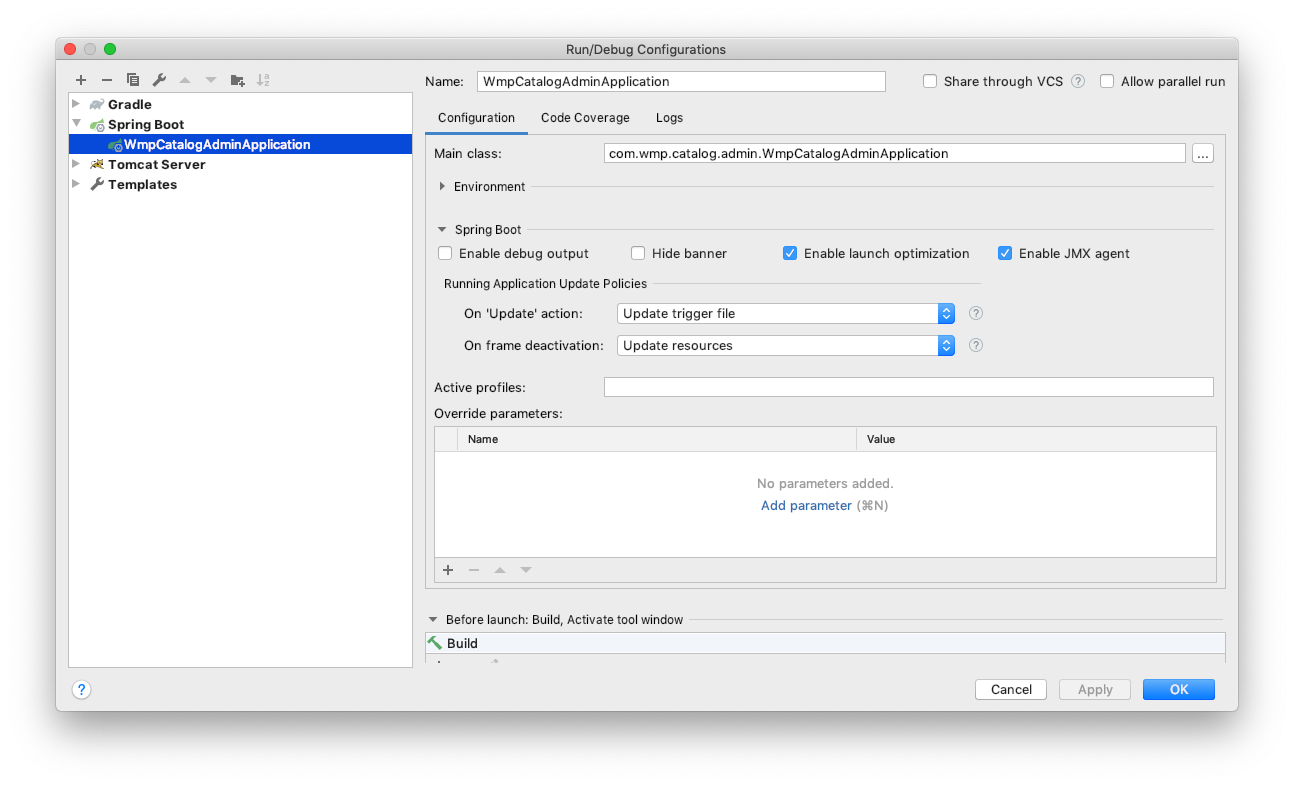Image resolution: width=1294 pixels, height=785 pixels.
Task: Open edit templates with the wrench icon
Action: pos(159,80)
